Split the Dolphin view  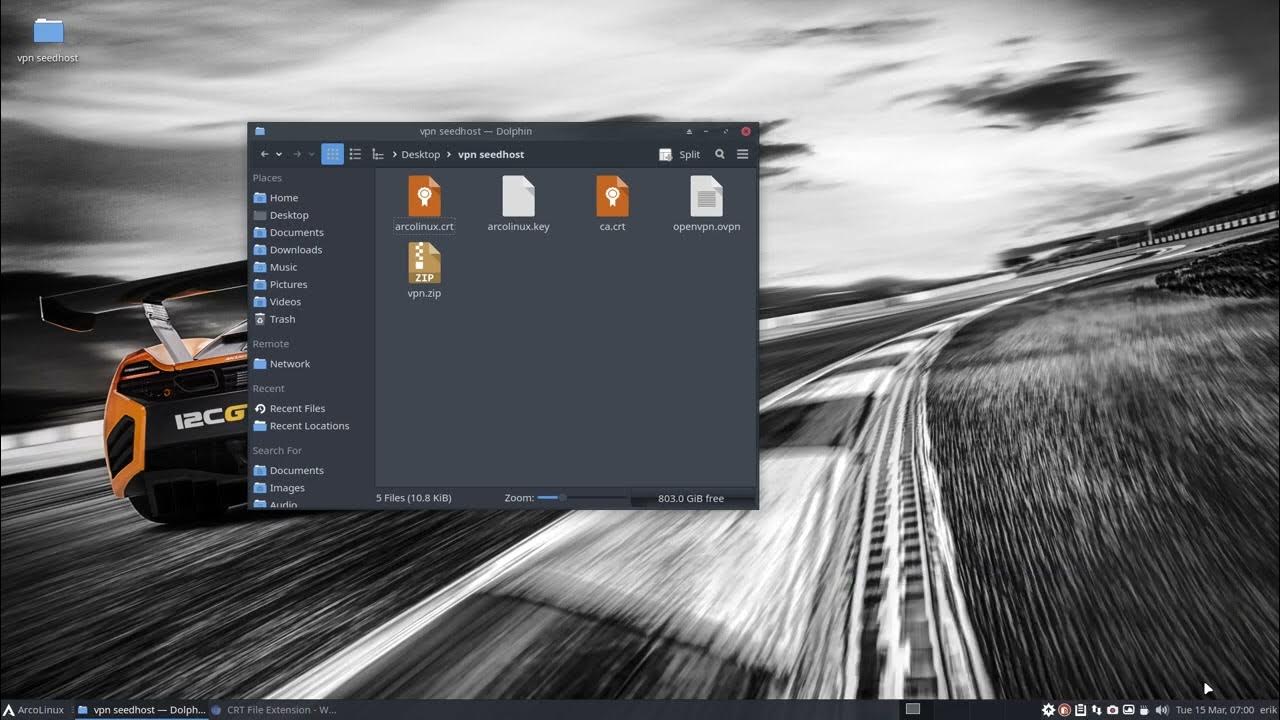pos(680,154)
